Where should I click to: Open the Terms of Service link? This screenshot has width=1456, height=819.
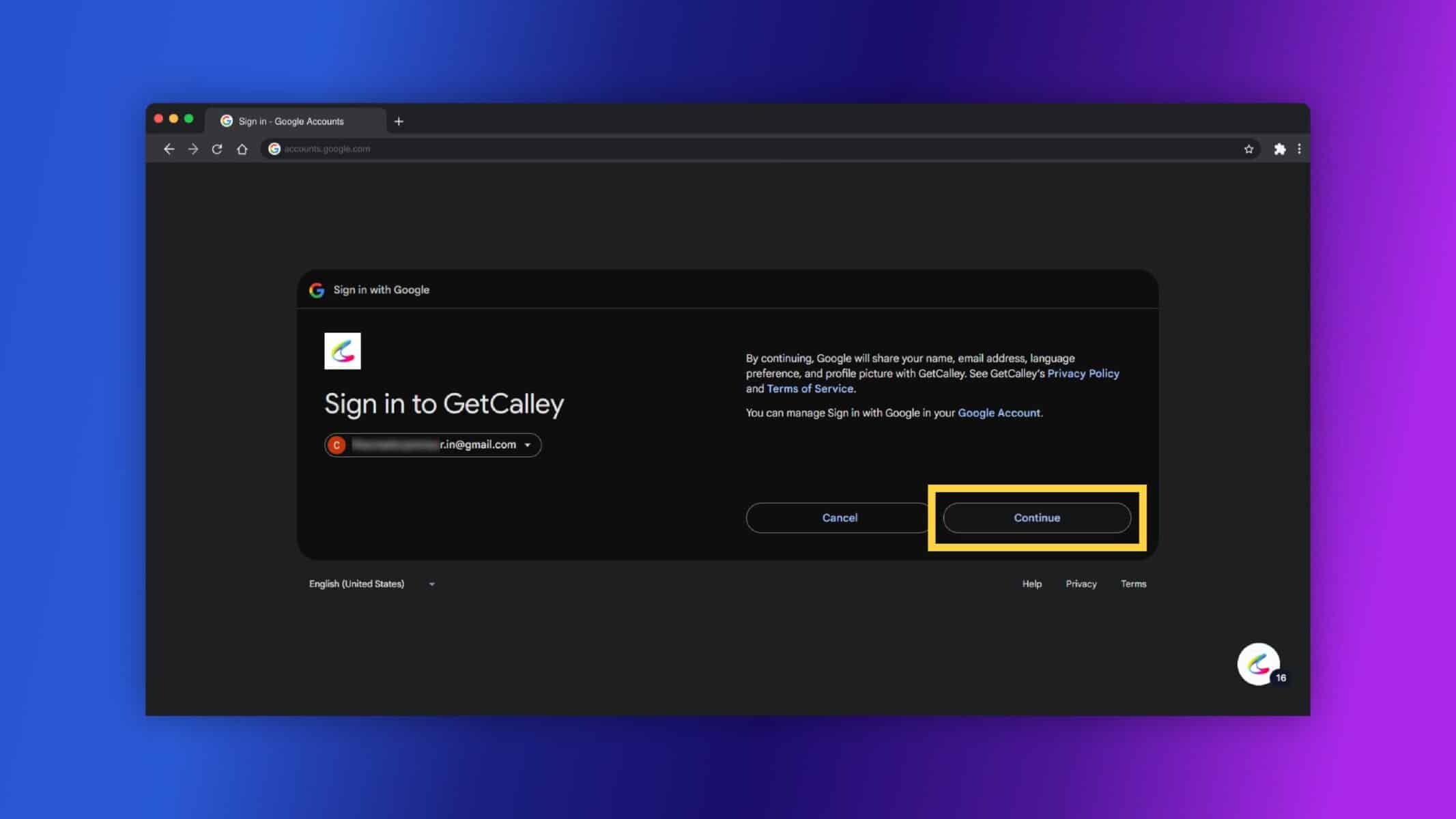pyautogui.click(x=810, y=388)
